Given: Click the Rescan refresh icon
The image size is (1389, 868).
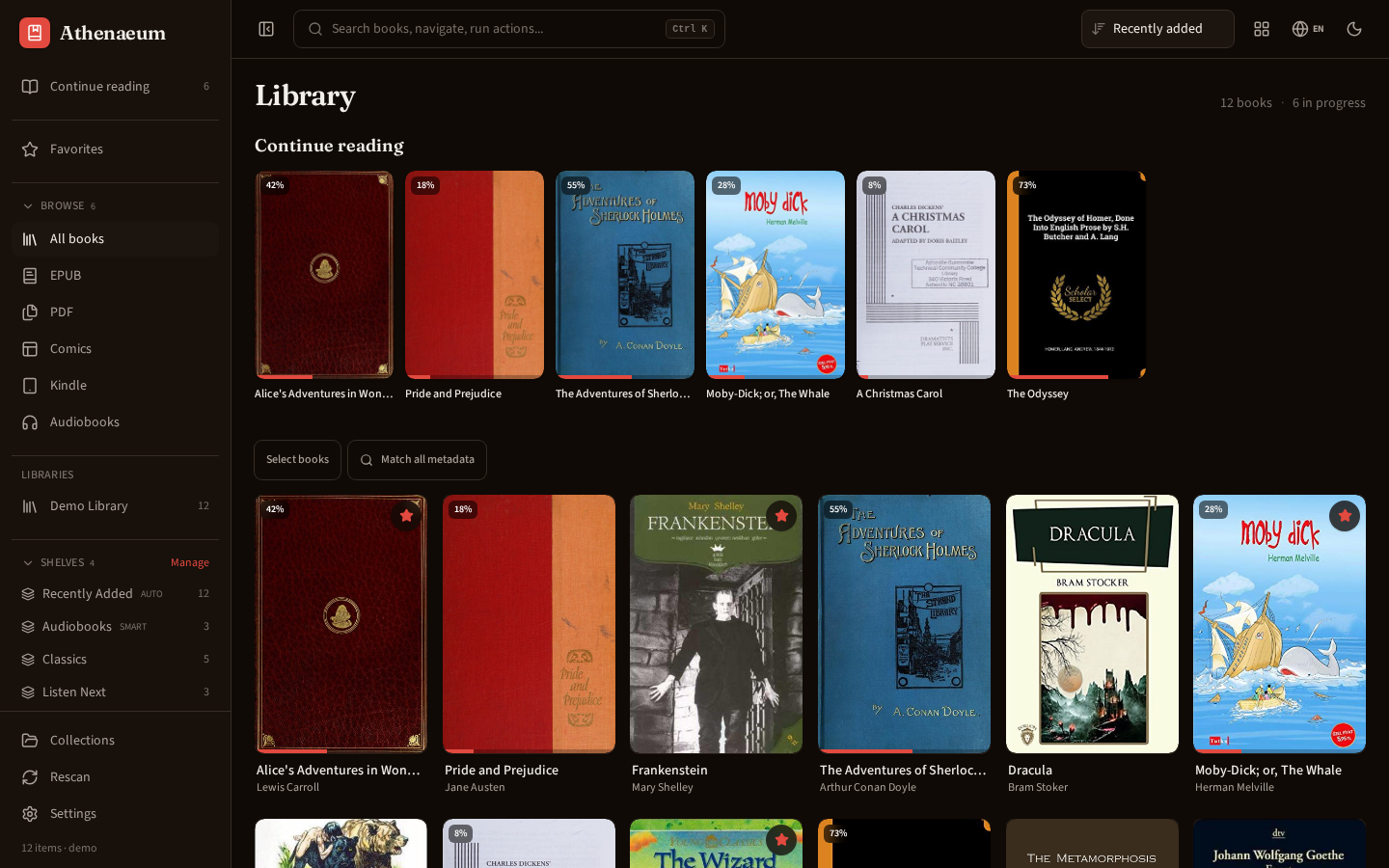Looking at the screenshot, I should point(30,777).
